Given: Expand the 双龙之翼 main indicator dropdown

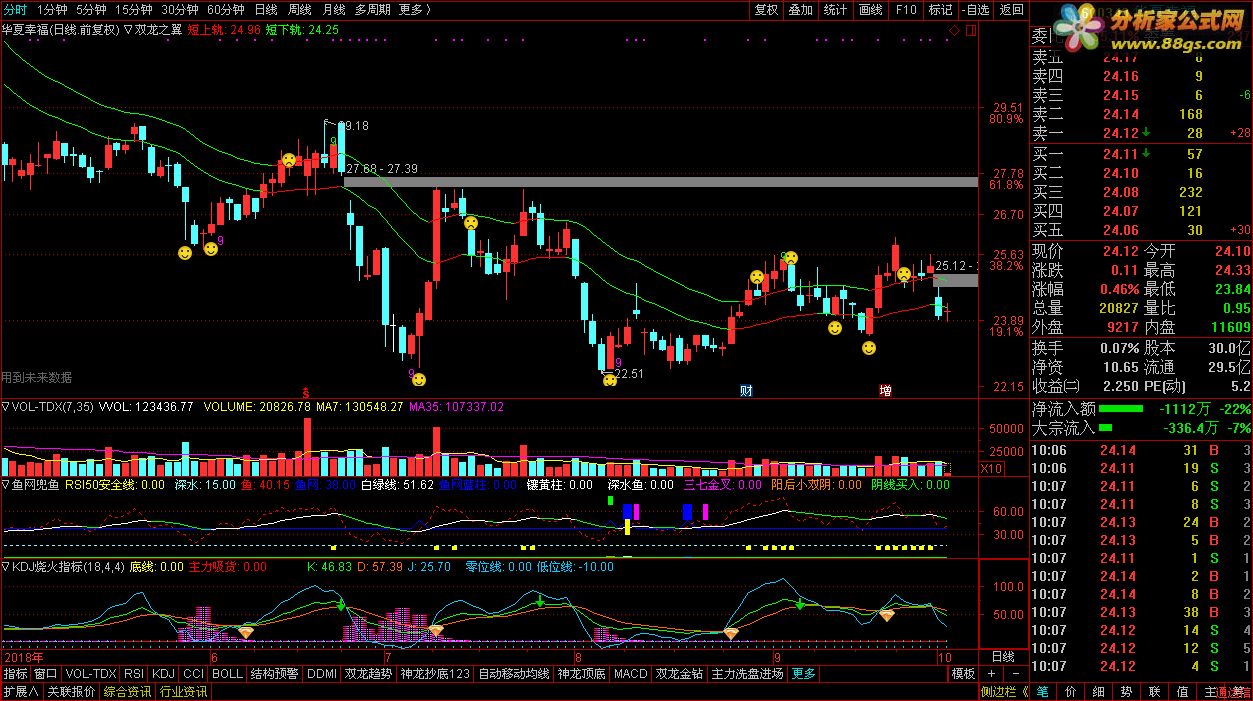Looking at the screenshot, I should click(128, 30).
